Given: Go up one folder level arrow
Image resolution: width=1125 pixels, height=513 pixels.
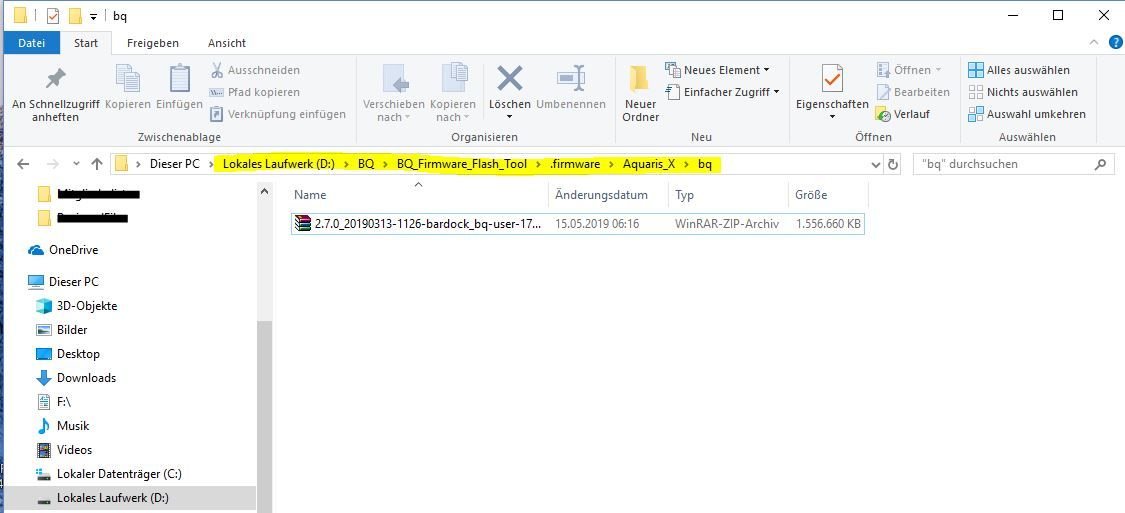Looking at the screenshot, I should click(97, 164).
